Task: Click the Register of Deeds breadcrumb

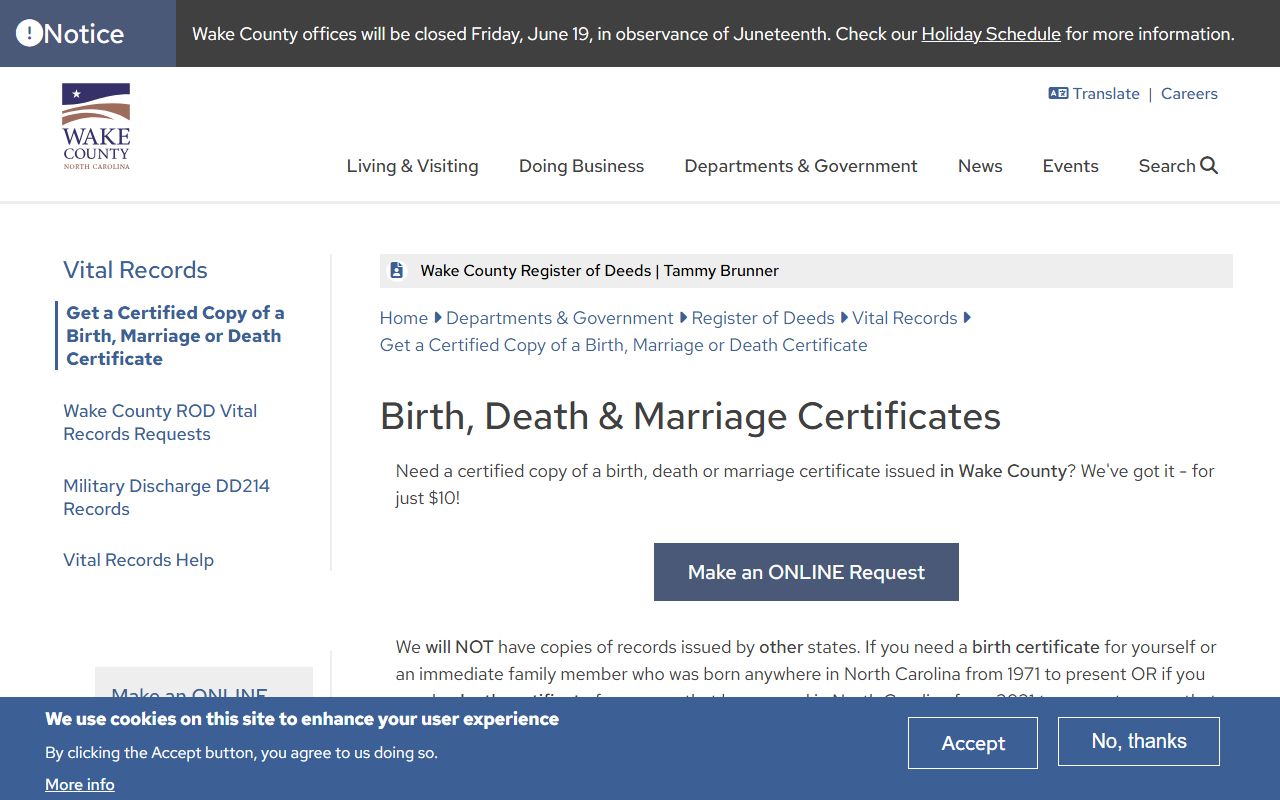Action: (763, 318)
